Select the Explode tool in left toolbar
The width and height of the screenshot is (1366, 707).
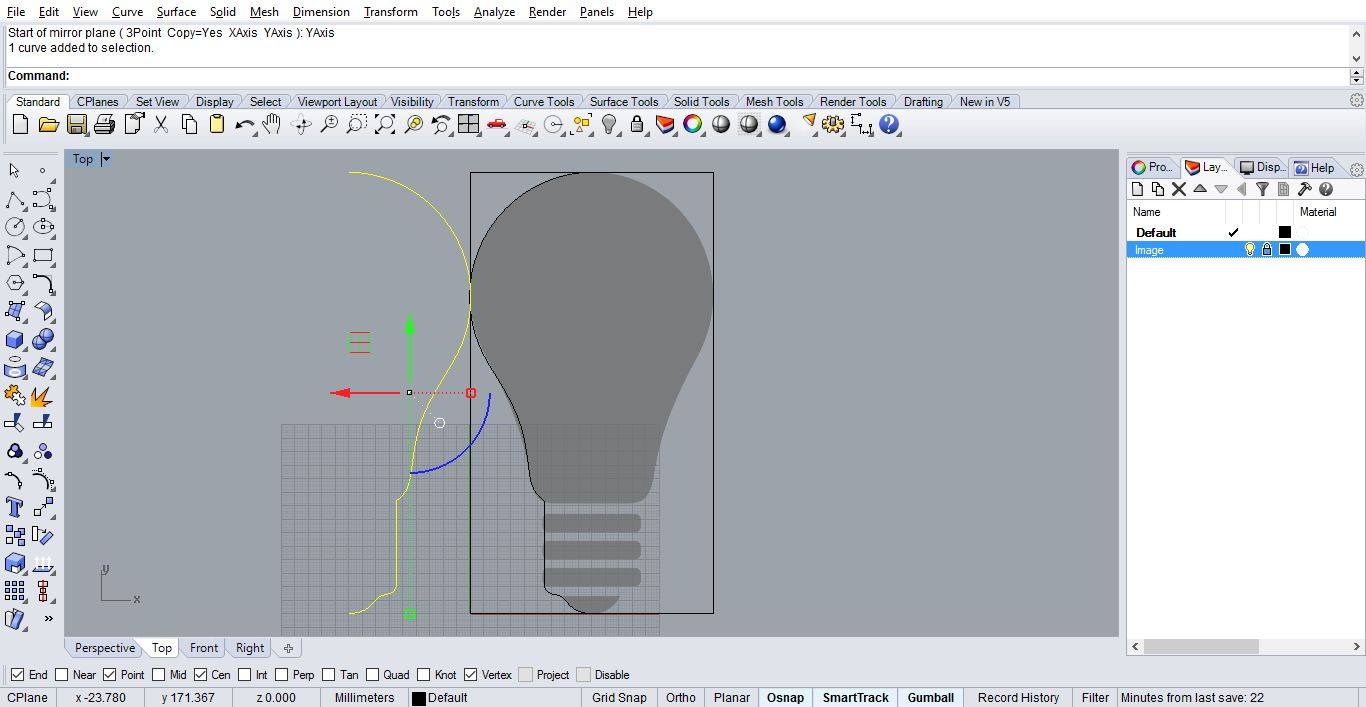pyautogui.click(x=42, y=396)
